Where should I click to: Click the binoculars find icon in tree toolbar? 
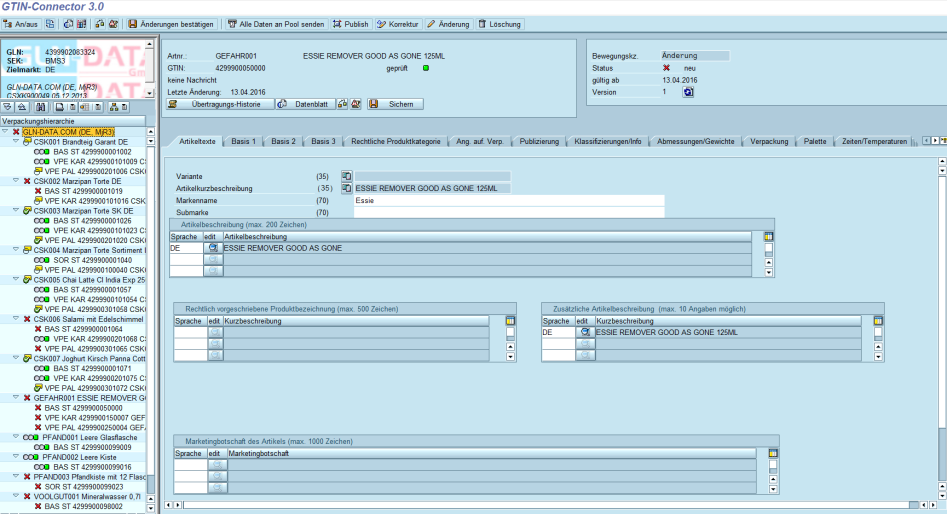(x=40, y=107)
